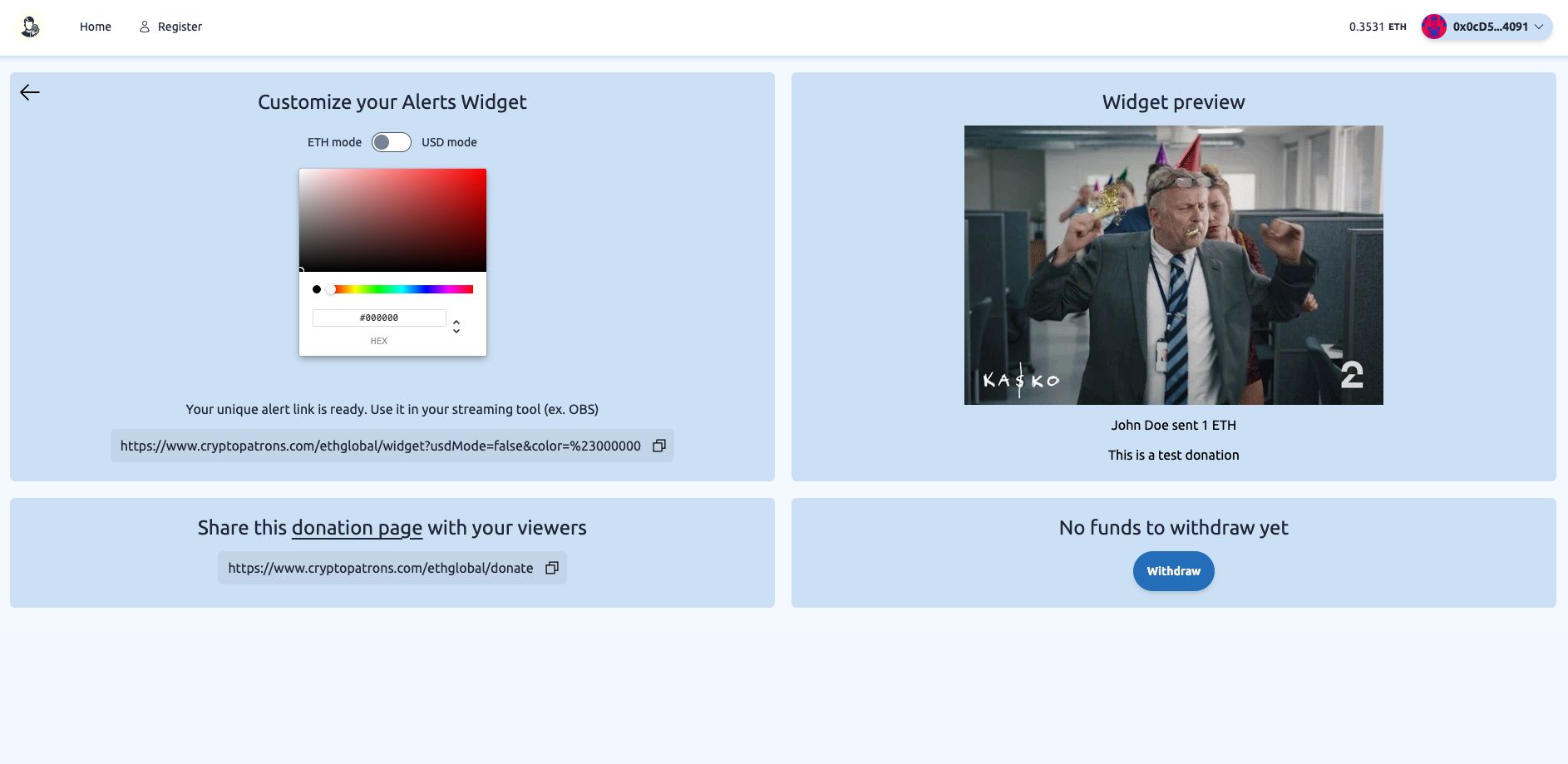The width and height of the screenshot is (1568, 764).
Task: Click the HEX label under the input
Action: point(379,341)
